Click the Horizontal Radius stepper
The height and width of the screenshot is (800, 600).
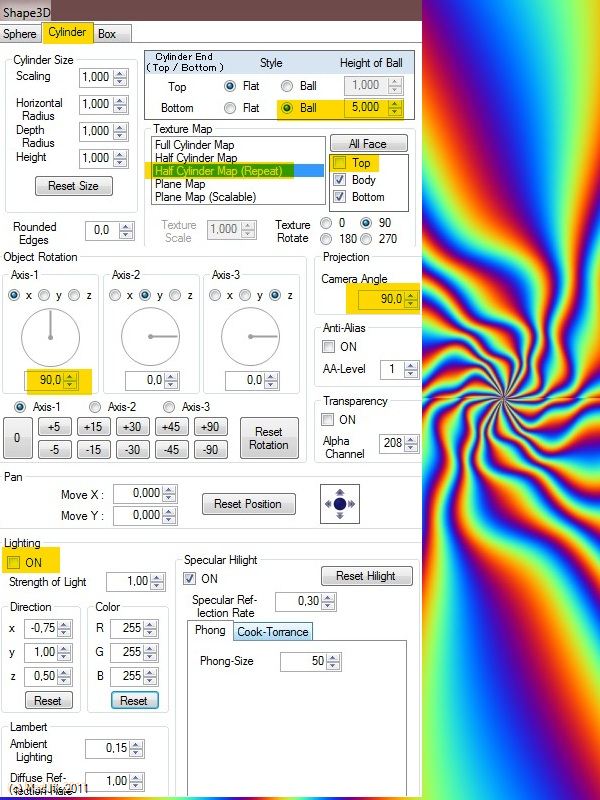click(x=120, y=104)
